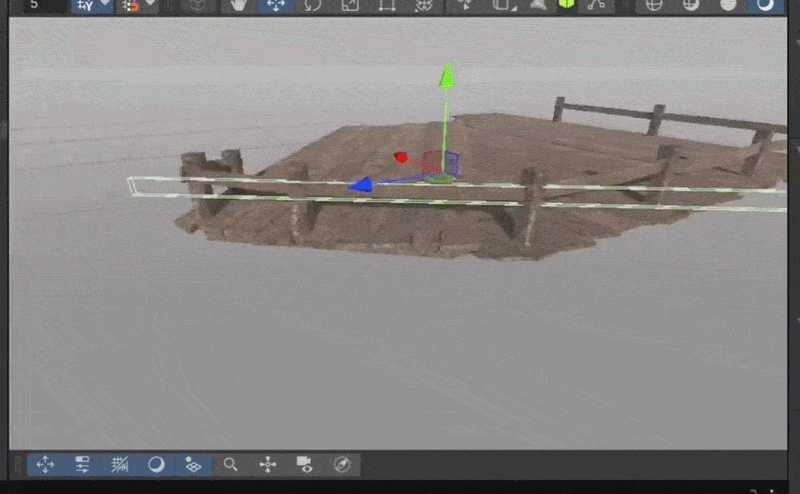Select the Rotate tool

pyautogui.click(x=313, y=5)
